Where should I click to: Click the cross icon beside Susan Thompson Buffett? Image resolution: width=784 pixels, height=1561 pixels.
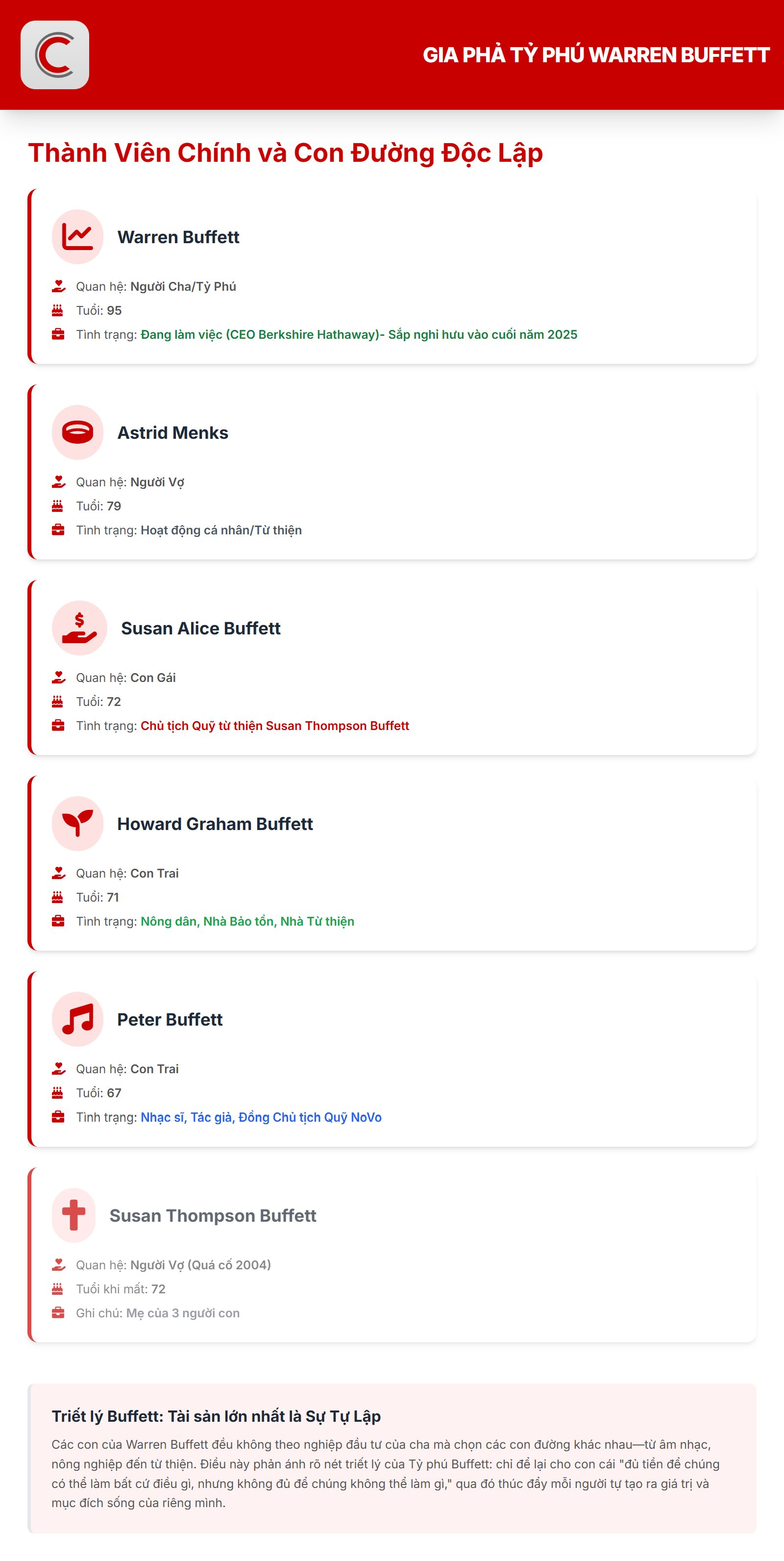(74, 1215)
